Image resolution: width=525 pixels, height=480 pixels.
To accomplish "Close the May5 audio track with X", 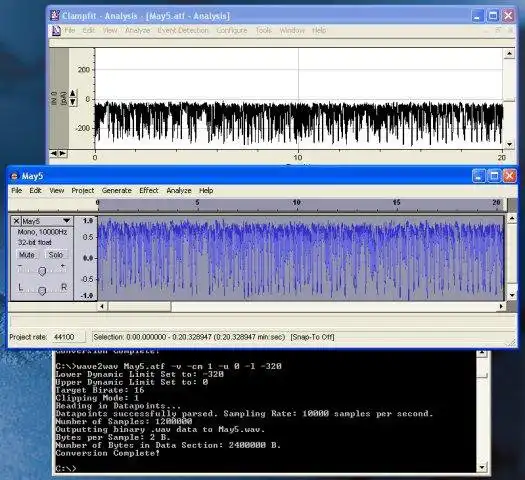I will click(x=16, y=221).
